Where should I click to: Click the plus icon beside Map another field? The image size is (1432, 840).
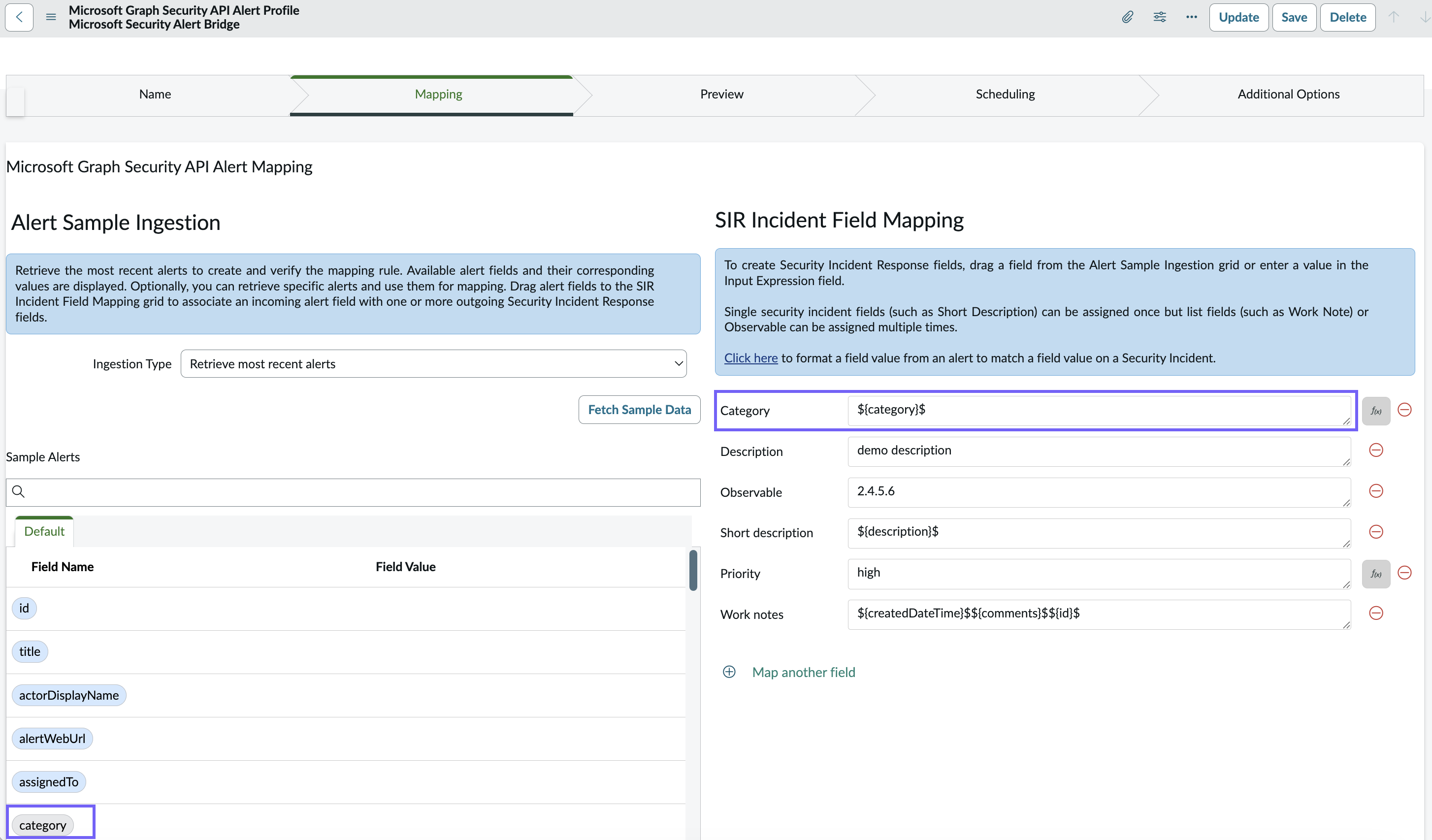tap(729, 672)
